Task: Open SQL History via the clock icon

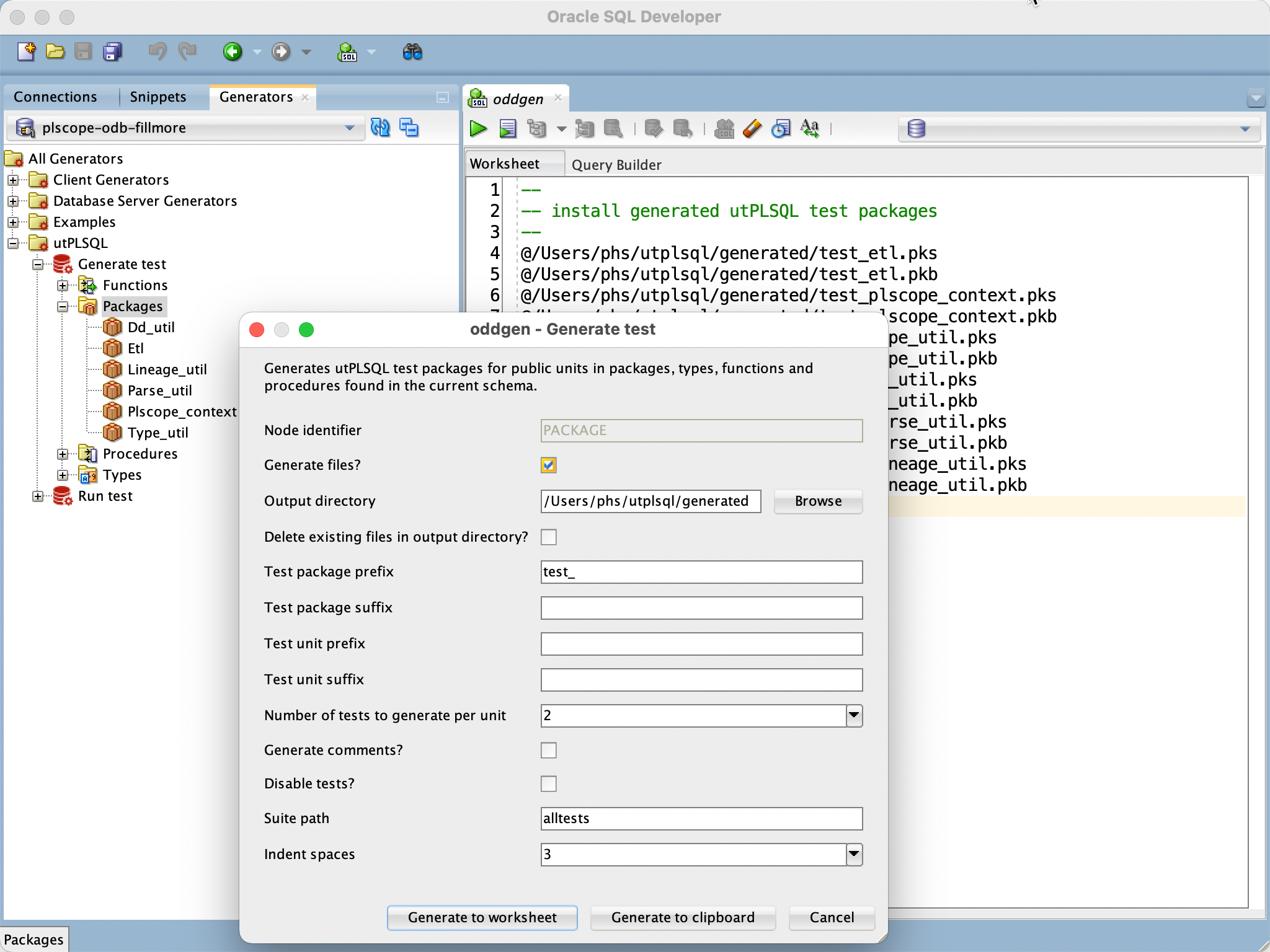Action: tap(781, 128)
